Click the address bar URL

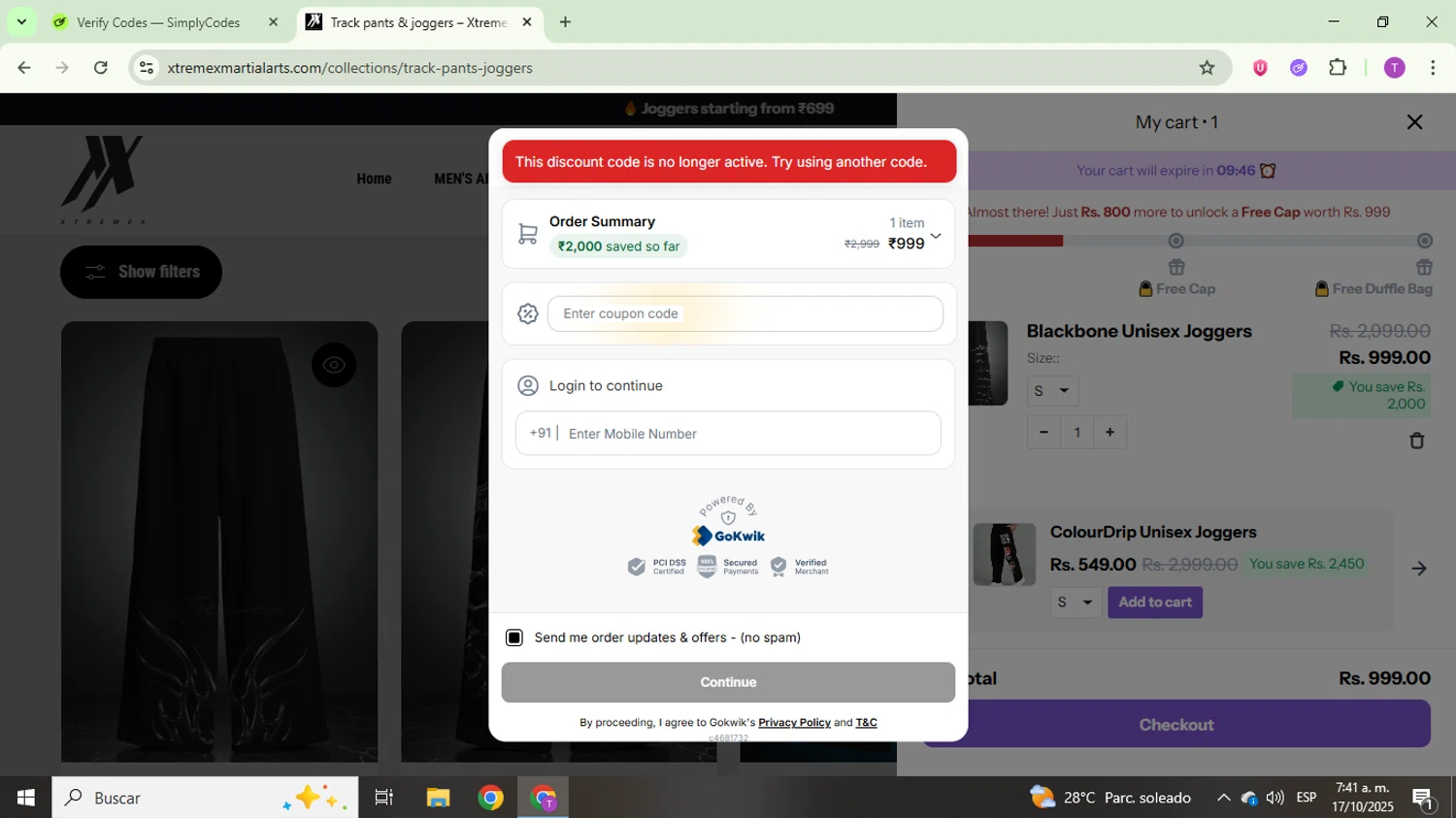(349, 68)
